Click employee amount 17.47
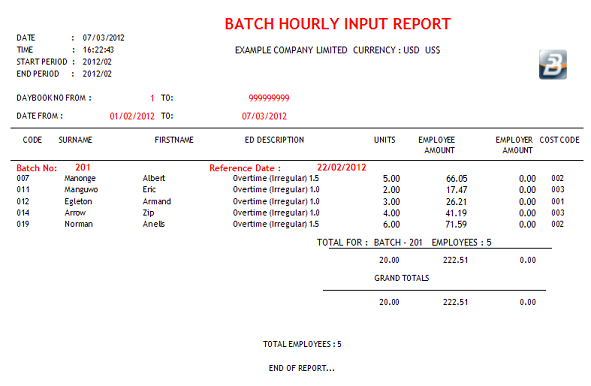 (456, 190)
